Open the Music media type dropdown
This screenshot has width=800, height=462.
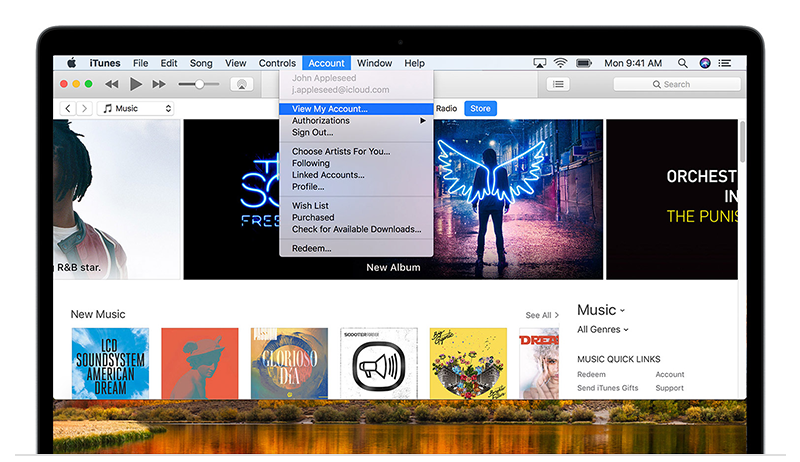coord(136,108)
